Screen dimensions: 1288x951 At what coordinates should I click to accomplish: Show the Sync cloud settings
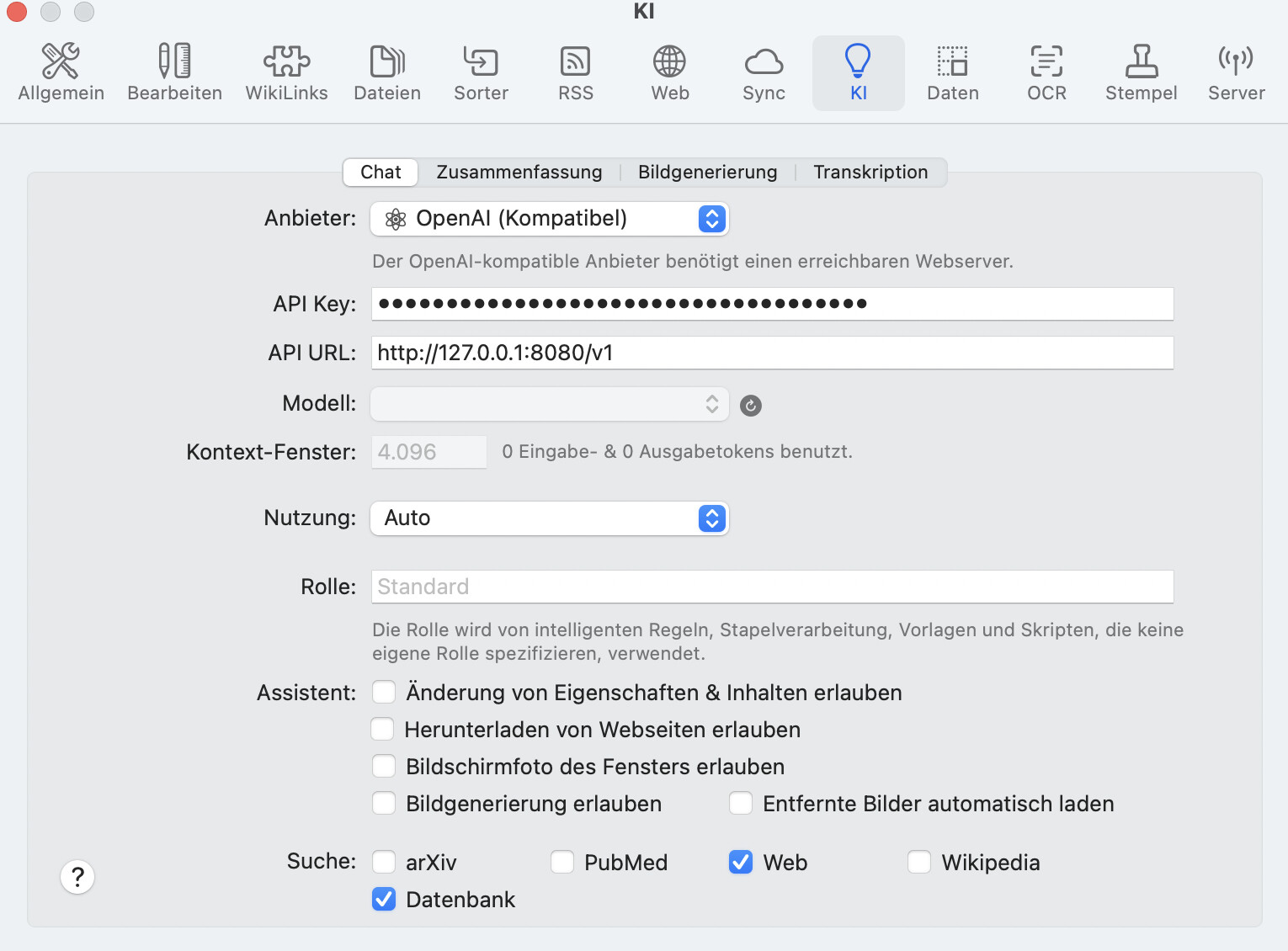pyautogui.click(x=764, y=73)
